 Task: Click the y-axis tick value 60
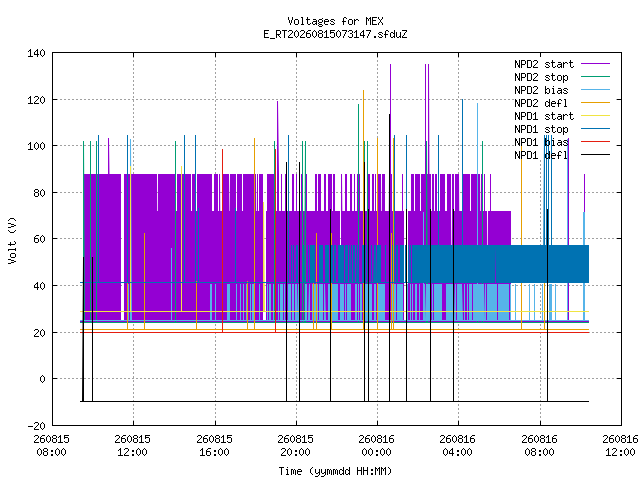tap(39, 239)
